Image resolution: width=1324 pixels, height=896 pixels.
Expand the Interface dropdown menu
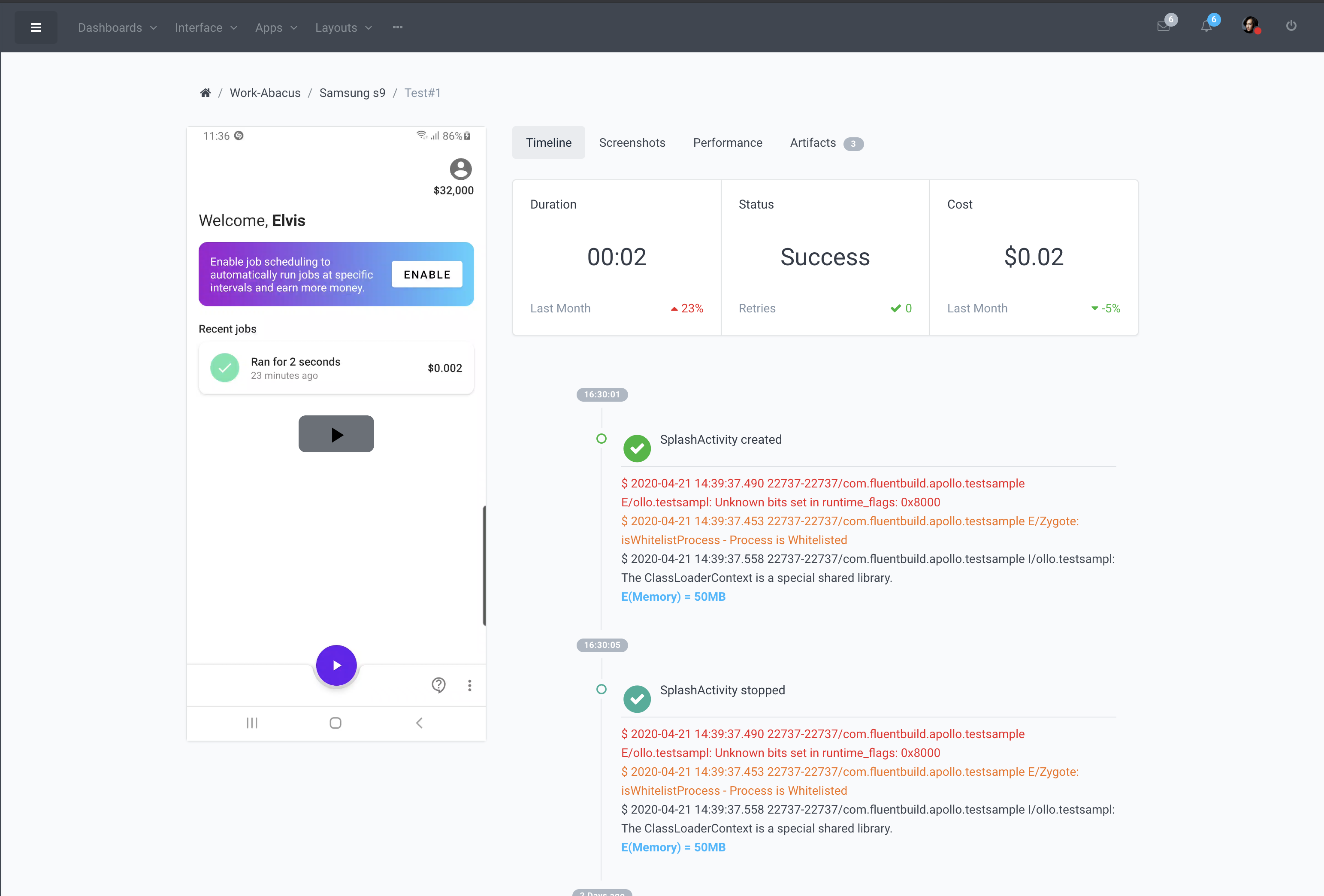click(205, 27)
